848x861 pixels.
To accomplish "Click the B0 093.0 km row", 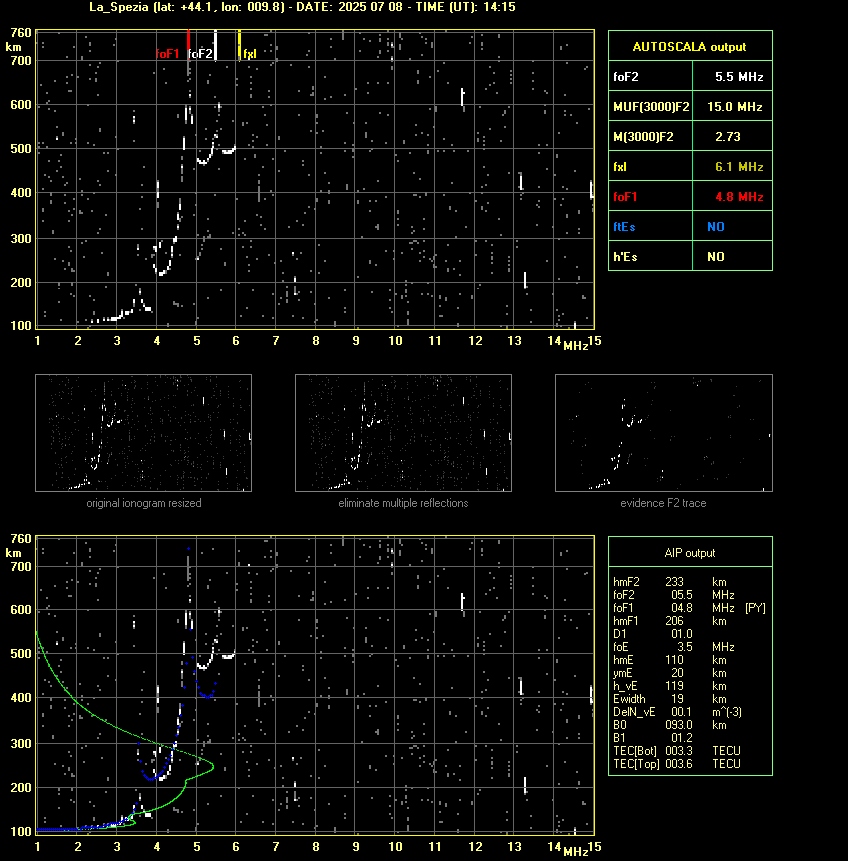I will click(670, 725).
